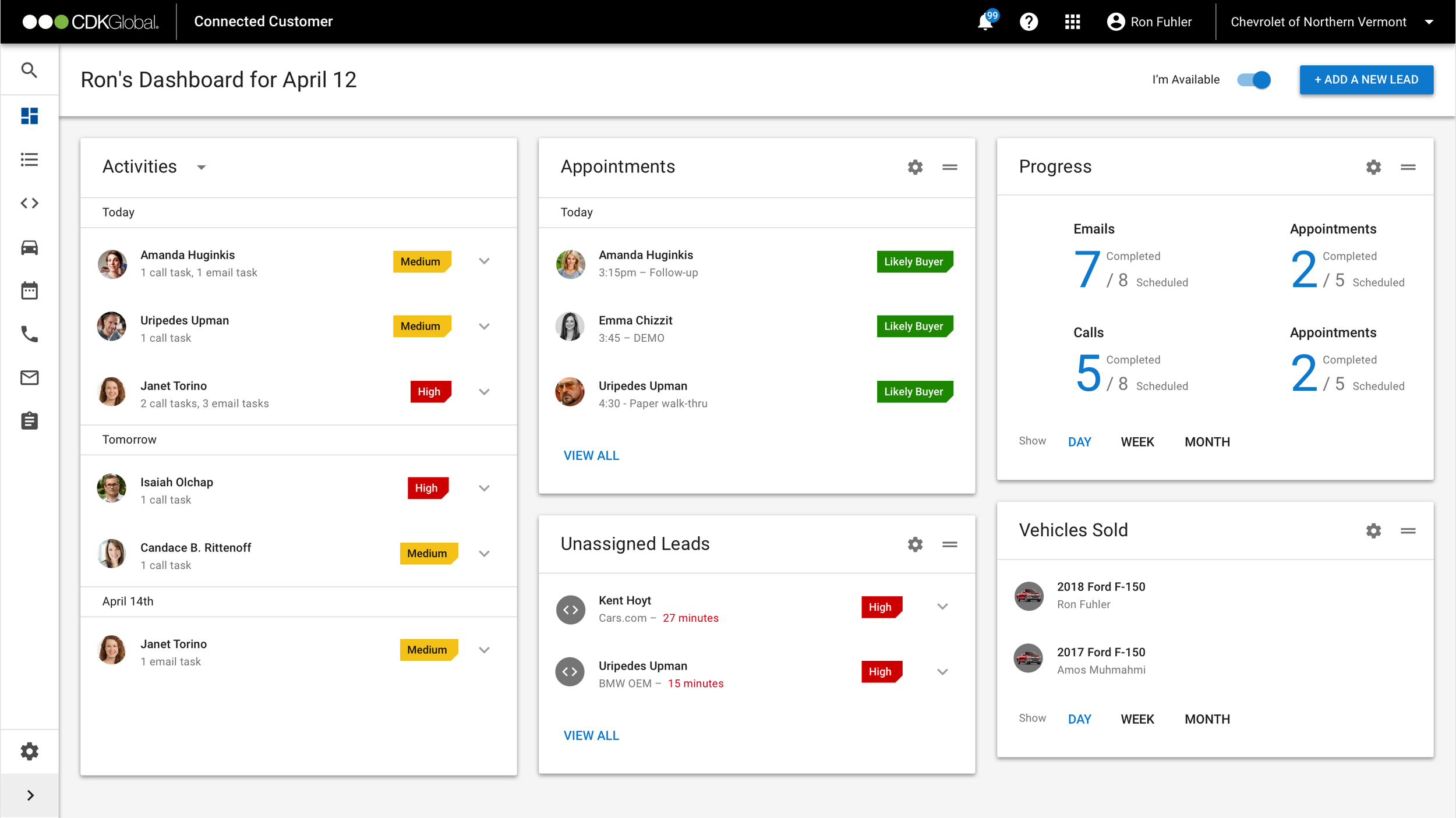Open the Activities title dropdown arrow
Viewport: 1456px width, 818px height.
click(202, 168)
